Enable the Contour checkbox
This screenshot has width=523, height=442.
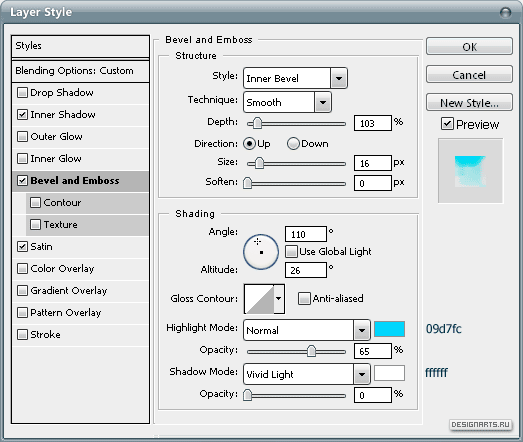[x=35, y=202]
